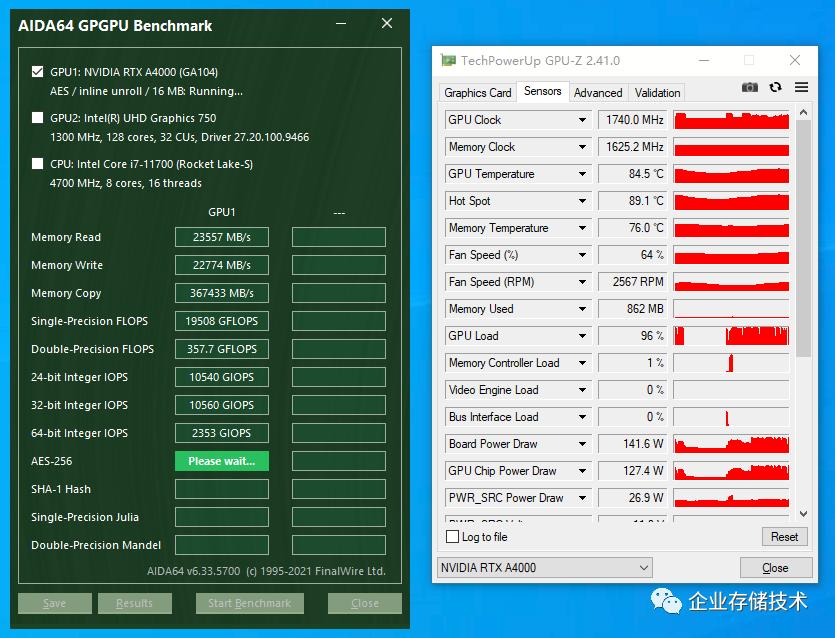Enable GPU2 Intel UHD Graphics 750

[x=36, y=118]
